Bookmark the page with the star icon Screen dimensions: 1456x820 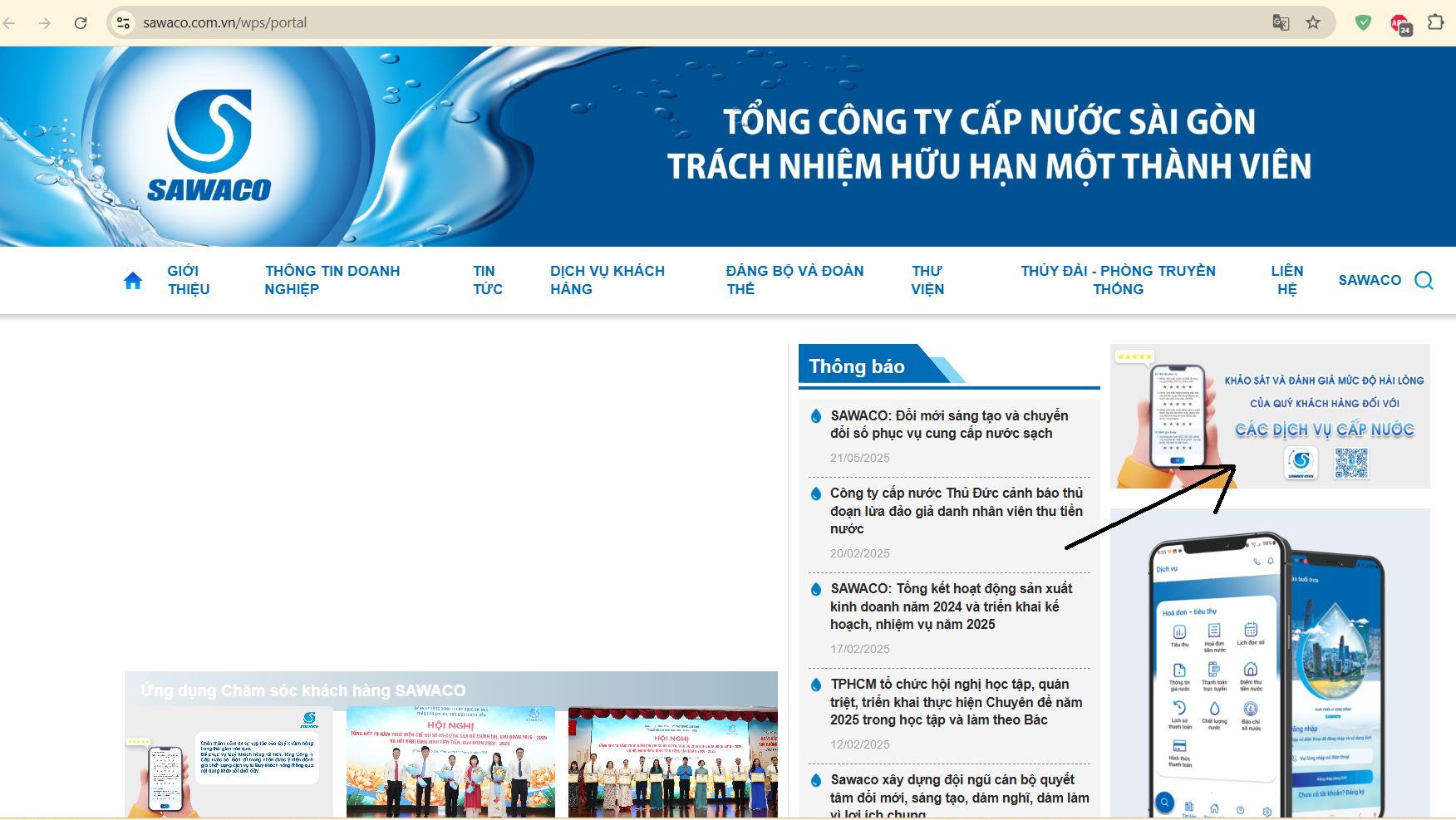tap(1314, 22)
